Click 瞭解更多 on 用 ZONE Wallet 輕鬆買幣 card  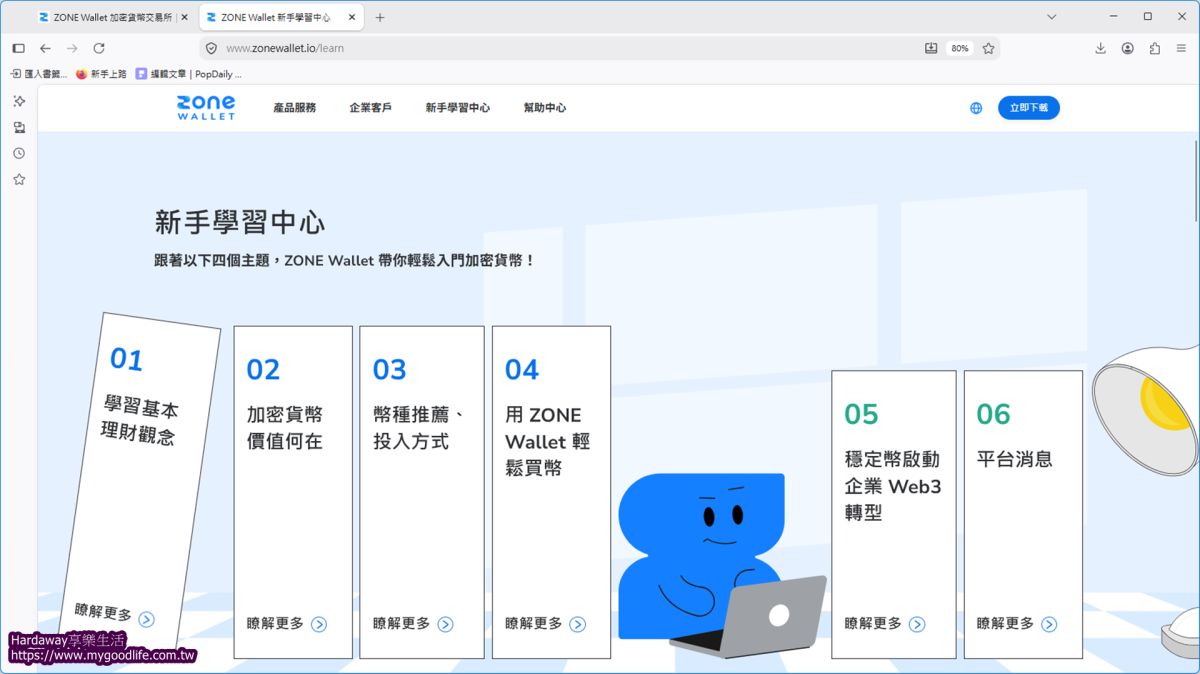(x=534, y=624)
